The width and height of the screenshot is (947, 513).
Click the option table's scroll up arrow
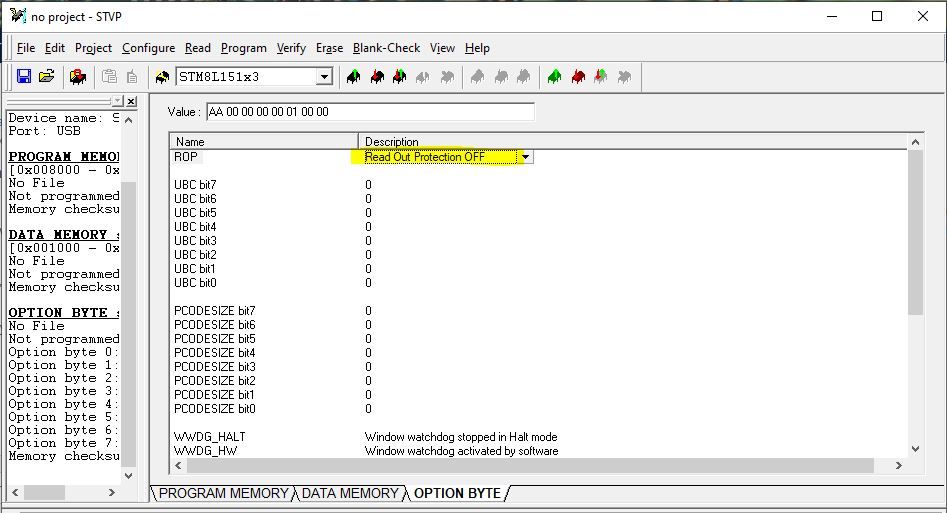[x=915, y=142]
